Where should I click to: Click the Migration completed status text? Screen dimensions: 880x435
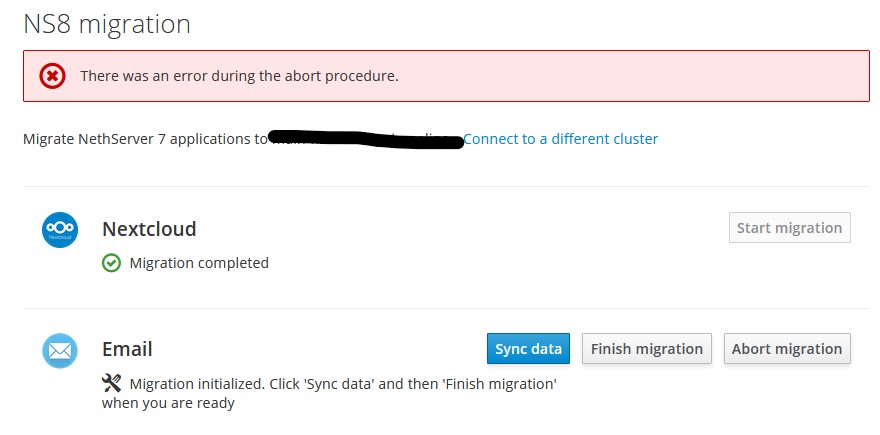pos(199,263)
